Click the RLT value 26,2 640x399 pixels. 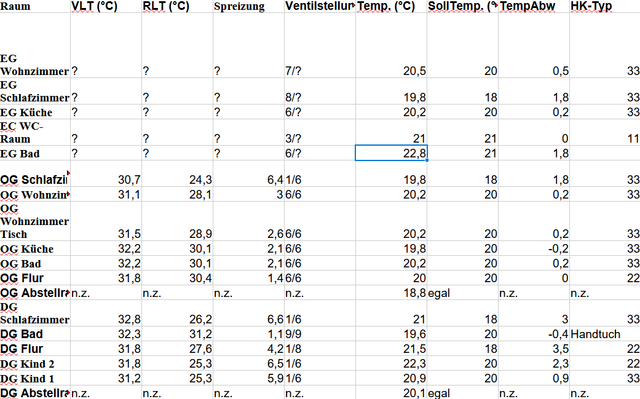177,313
